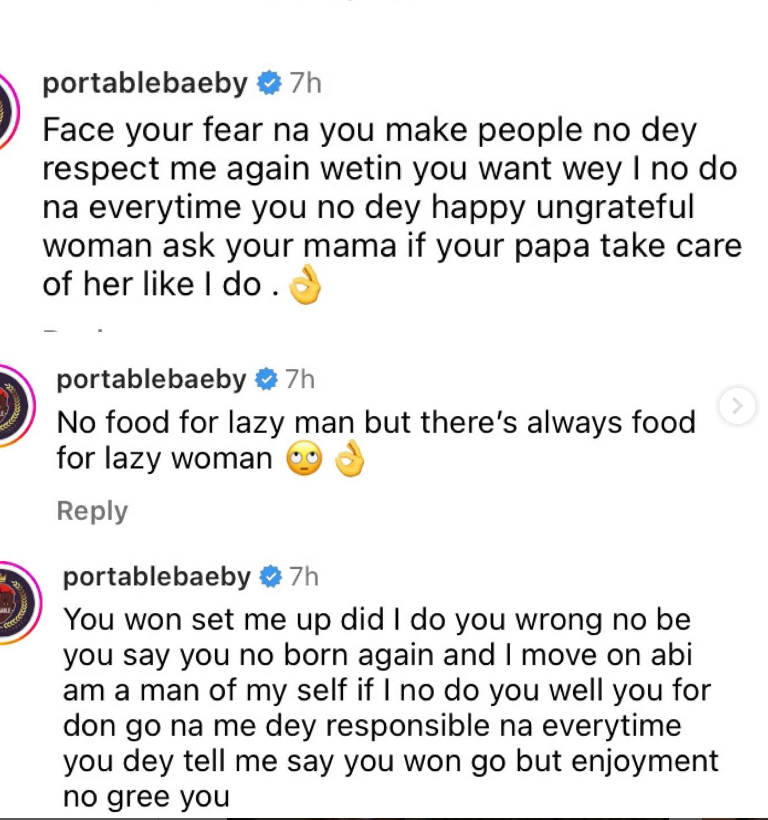The width and height of the screenshot is (768, 820).
Task: Open the portablebaeby username on the first comment
Action: coord(147,84)
